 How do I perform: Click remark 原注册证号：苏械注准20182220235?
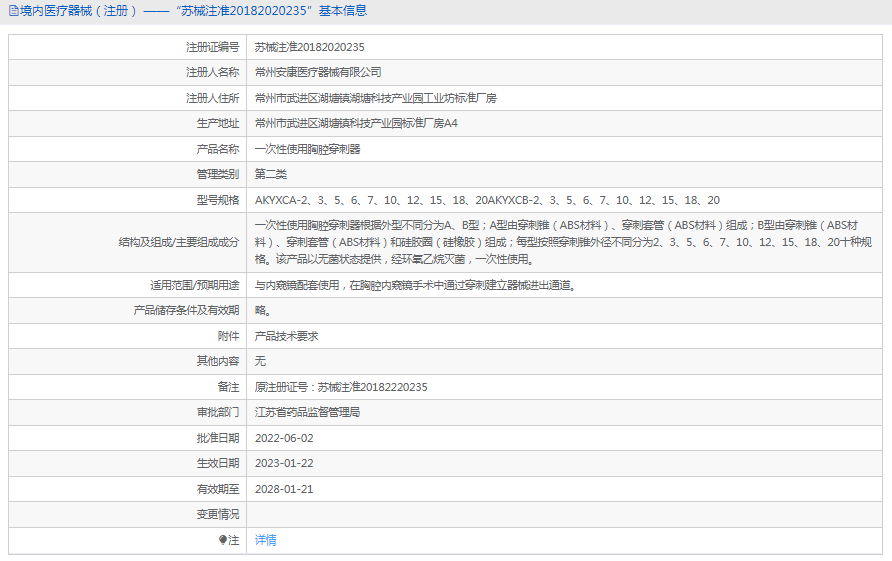click(341, 387)
